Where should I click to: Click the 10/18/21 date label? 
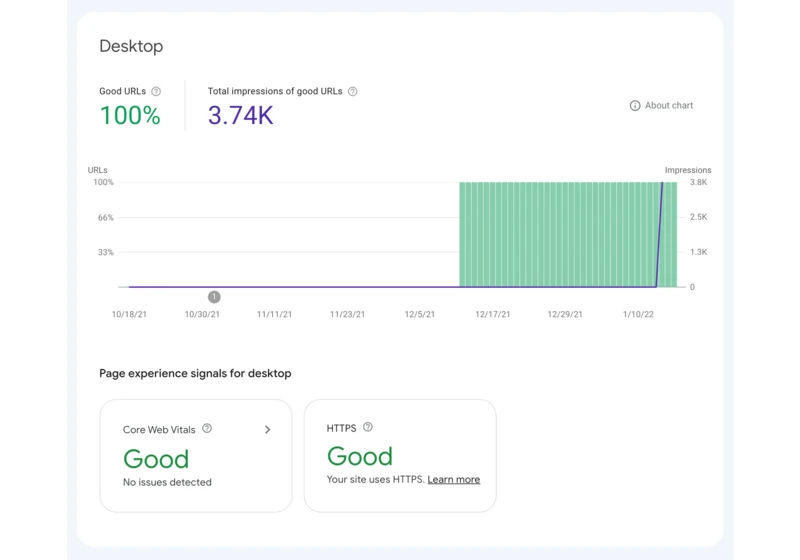point(129,314)
